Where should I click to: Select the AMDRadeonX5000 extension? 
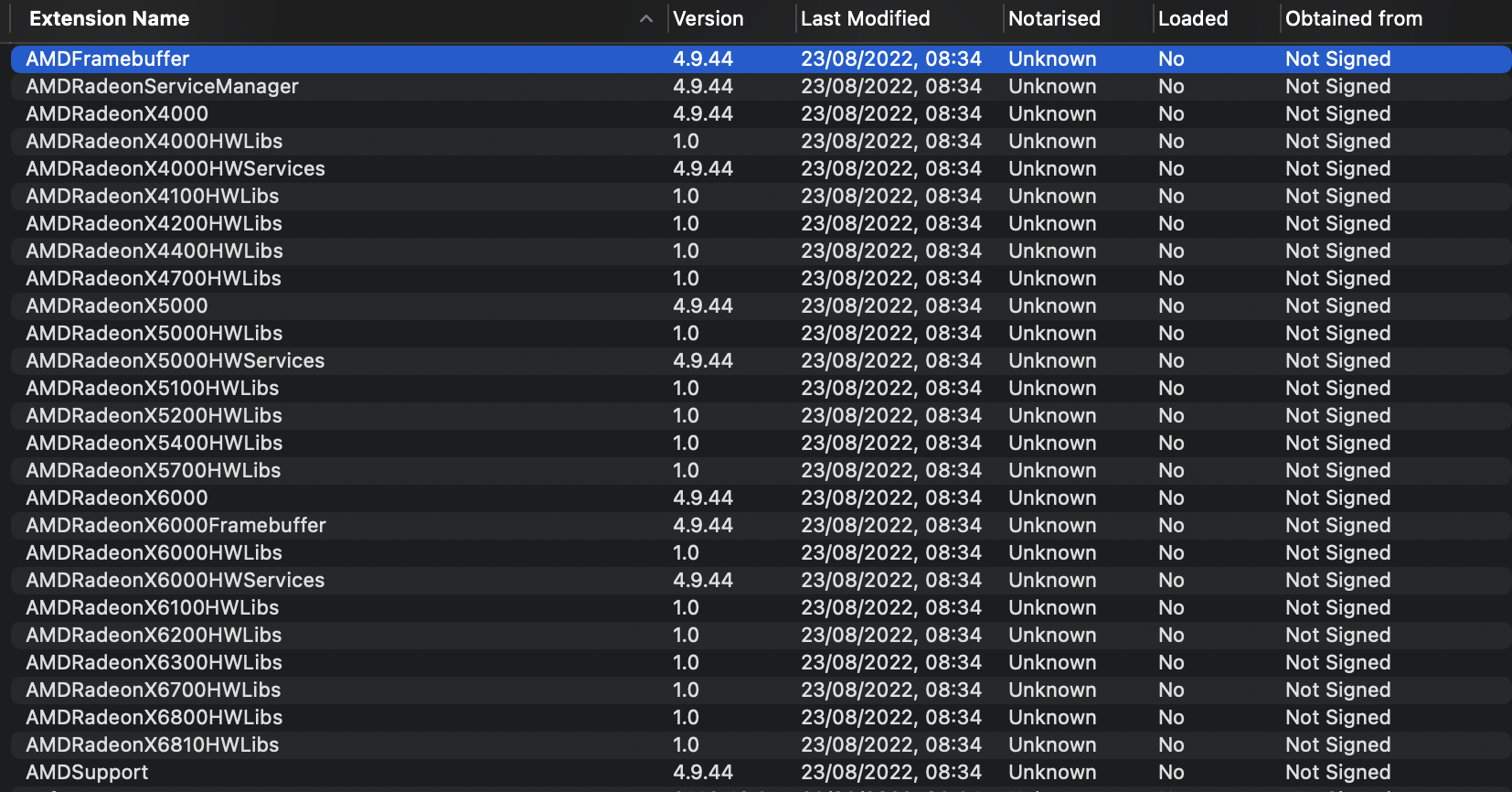pos(761,305)
